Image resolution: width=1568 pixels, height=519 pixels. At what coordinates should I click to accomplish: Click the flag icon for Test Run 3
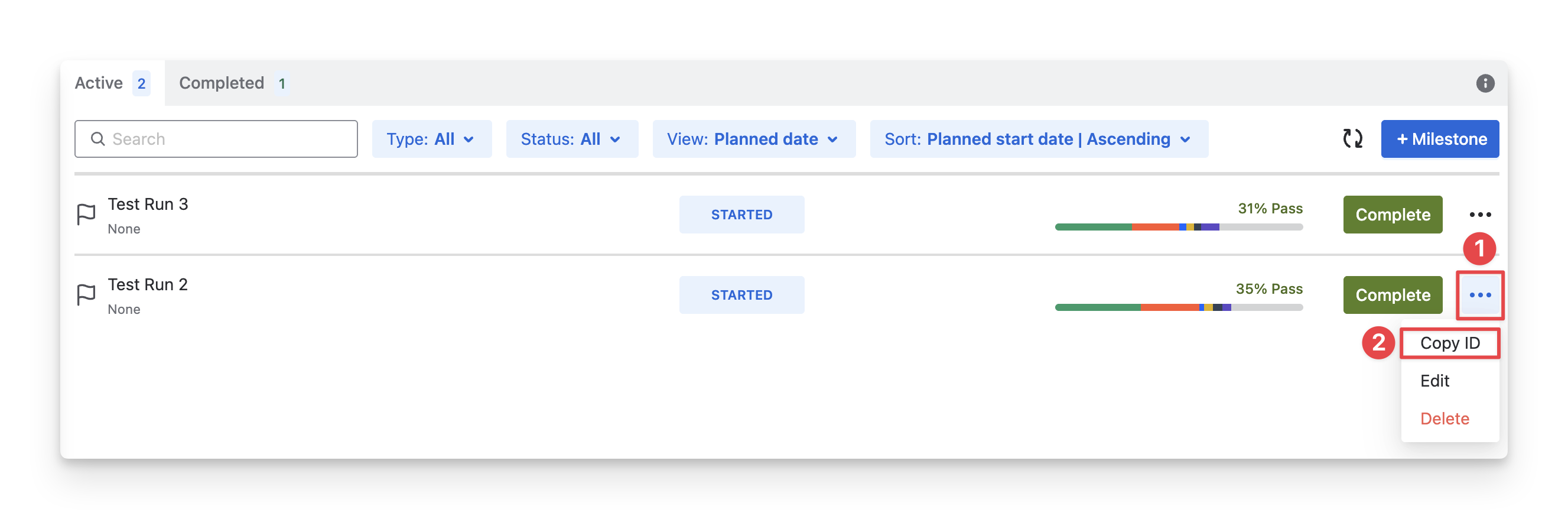coord(86,215)
